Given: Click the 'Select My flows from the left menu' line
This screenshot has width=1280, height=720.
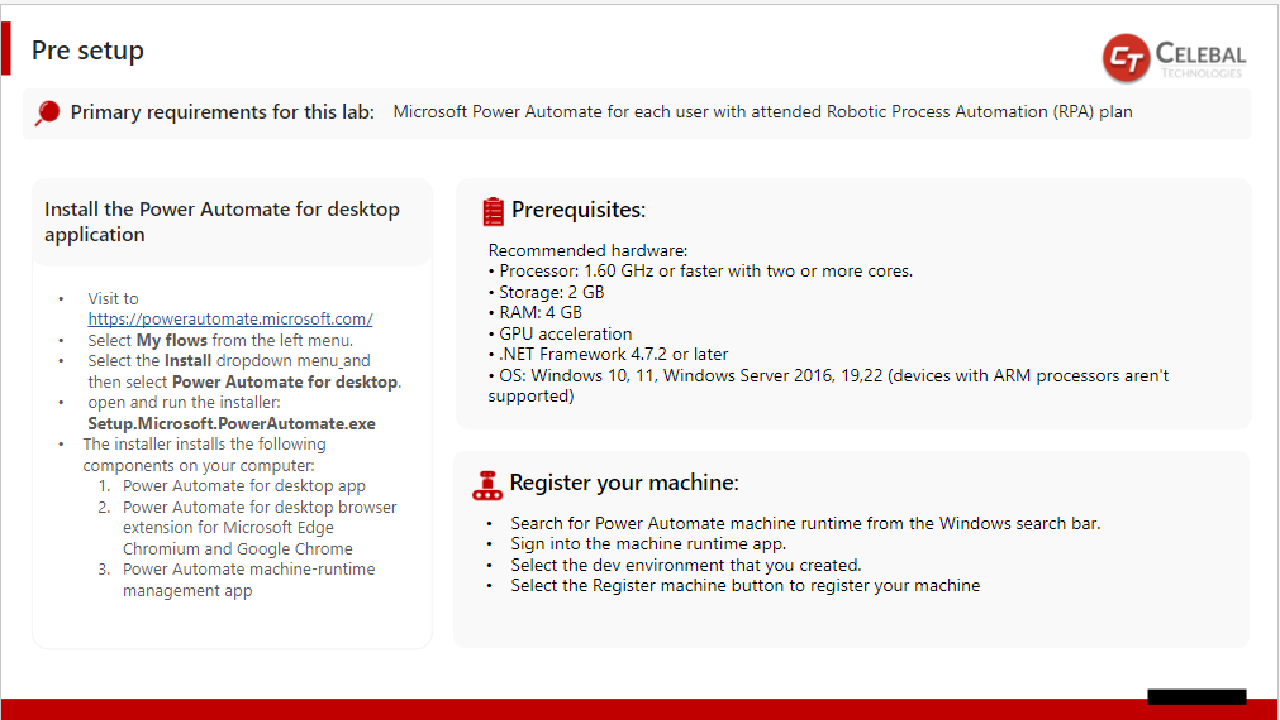Looking at the screenshot, I should click(x=220, y=340).
